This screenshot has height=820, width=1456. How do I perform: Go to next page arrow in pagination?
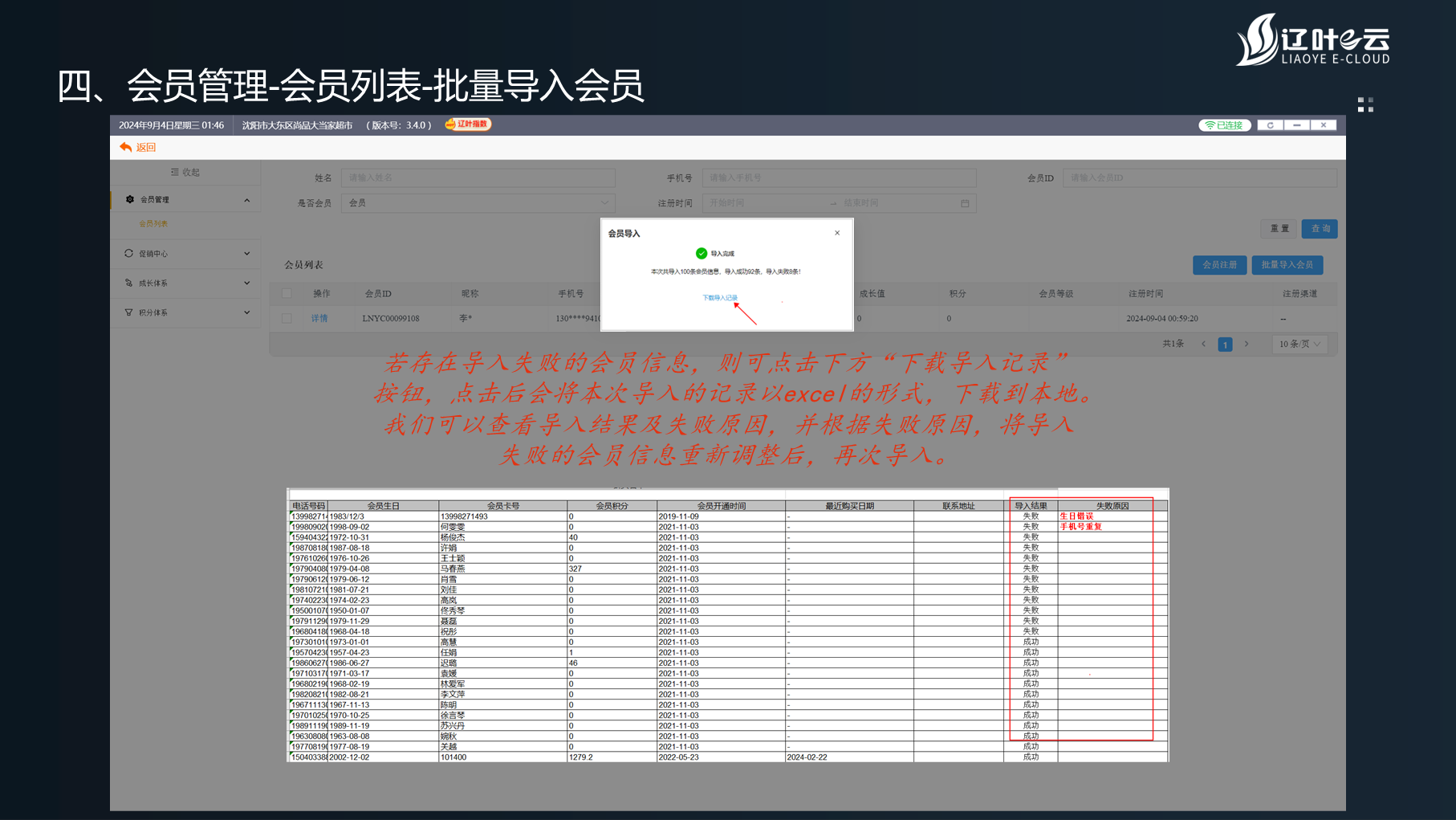click(x=1247, y=344)
